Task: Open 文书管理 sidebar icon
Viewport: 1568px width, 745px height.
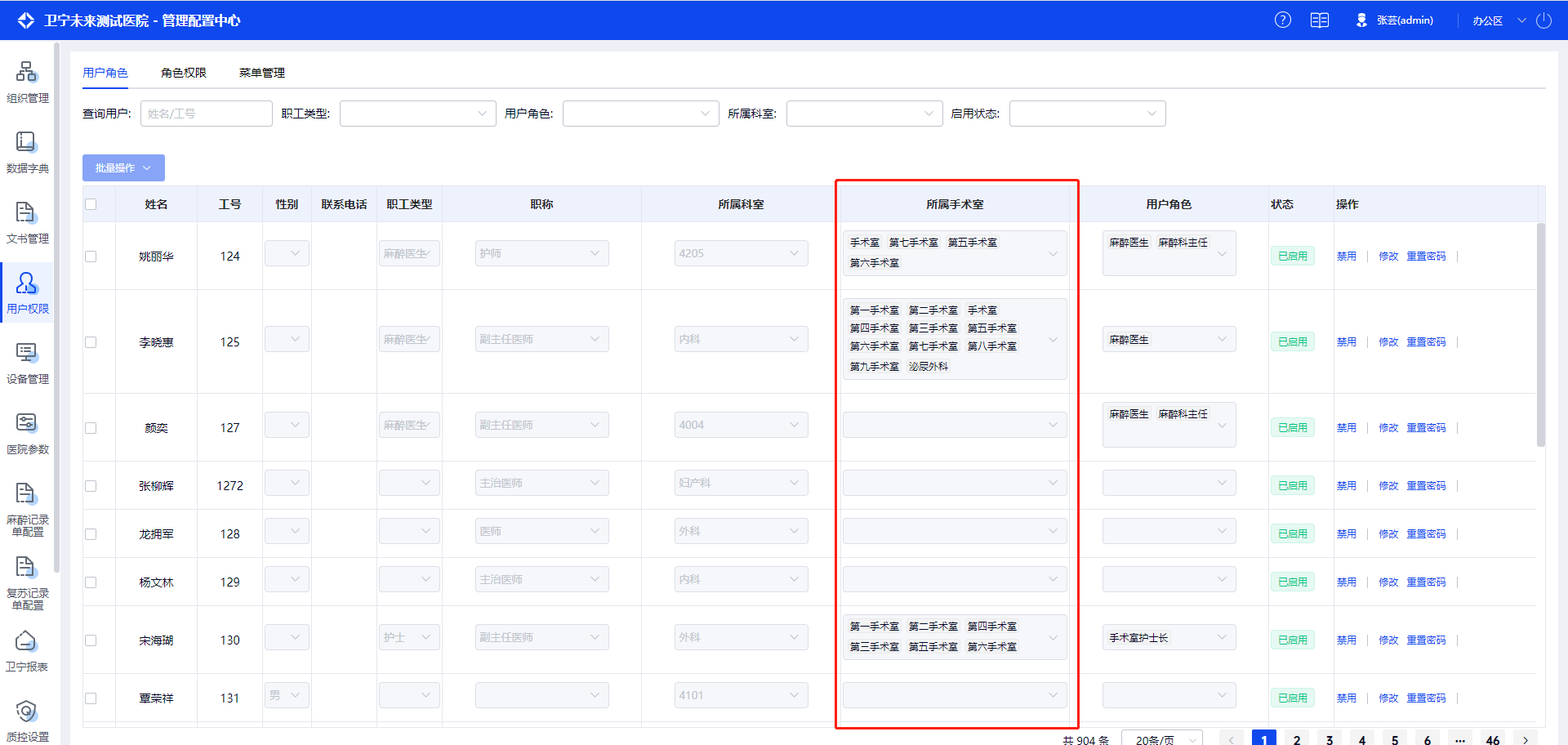Action: [27, 222]
